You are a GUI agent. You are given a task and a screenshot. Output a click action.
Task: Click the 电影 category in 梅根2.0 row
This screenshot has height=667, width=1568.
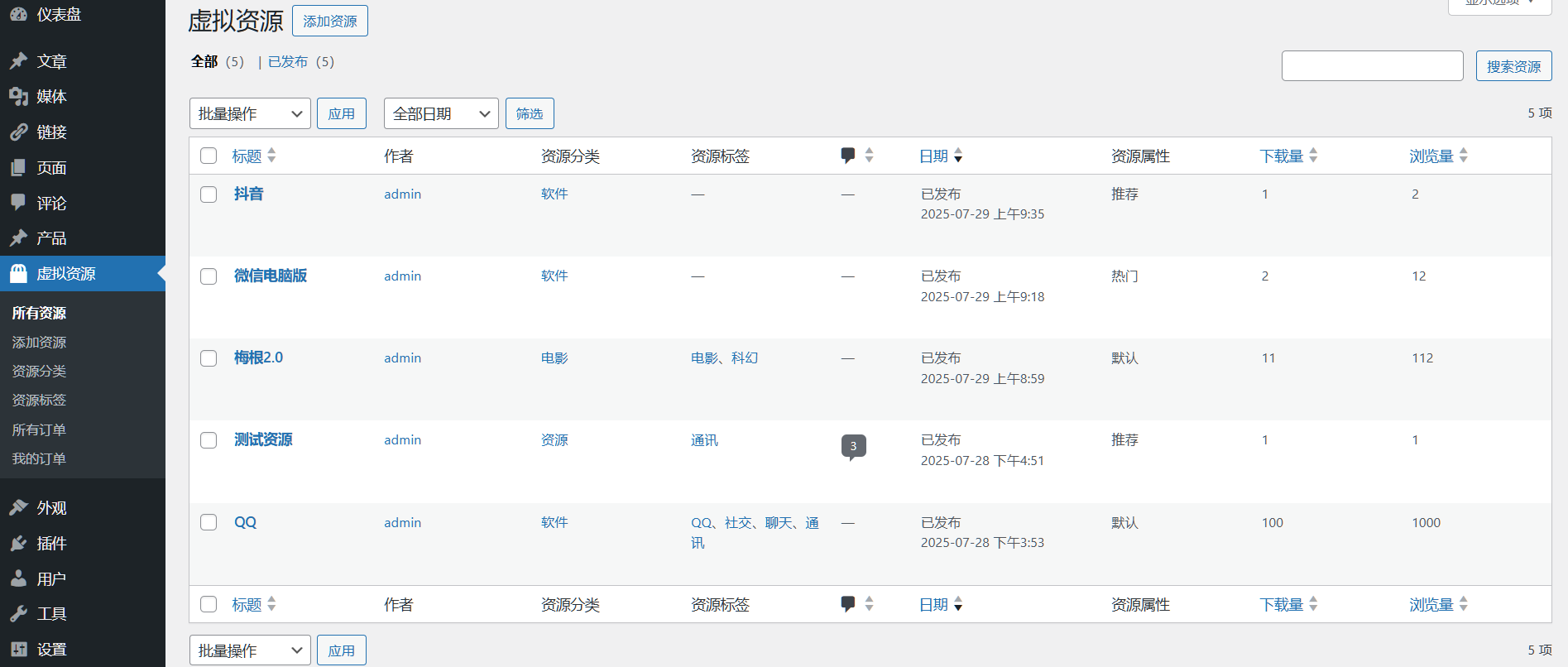[554, 357]
